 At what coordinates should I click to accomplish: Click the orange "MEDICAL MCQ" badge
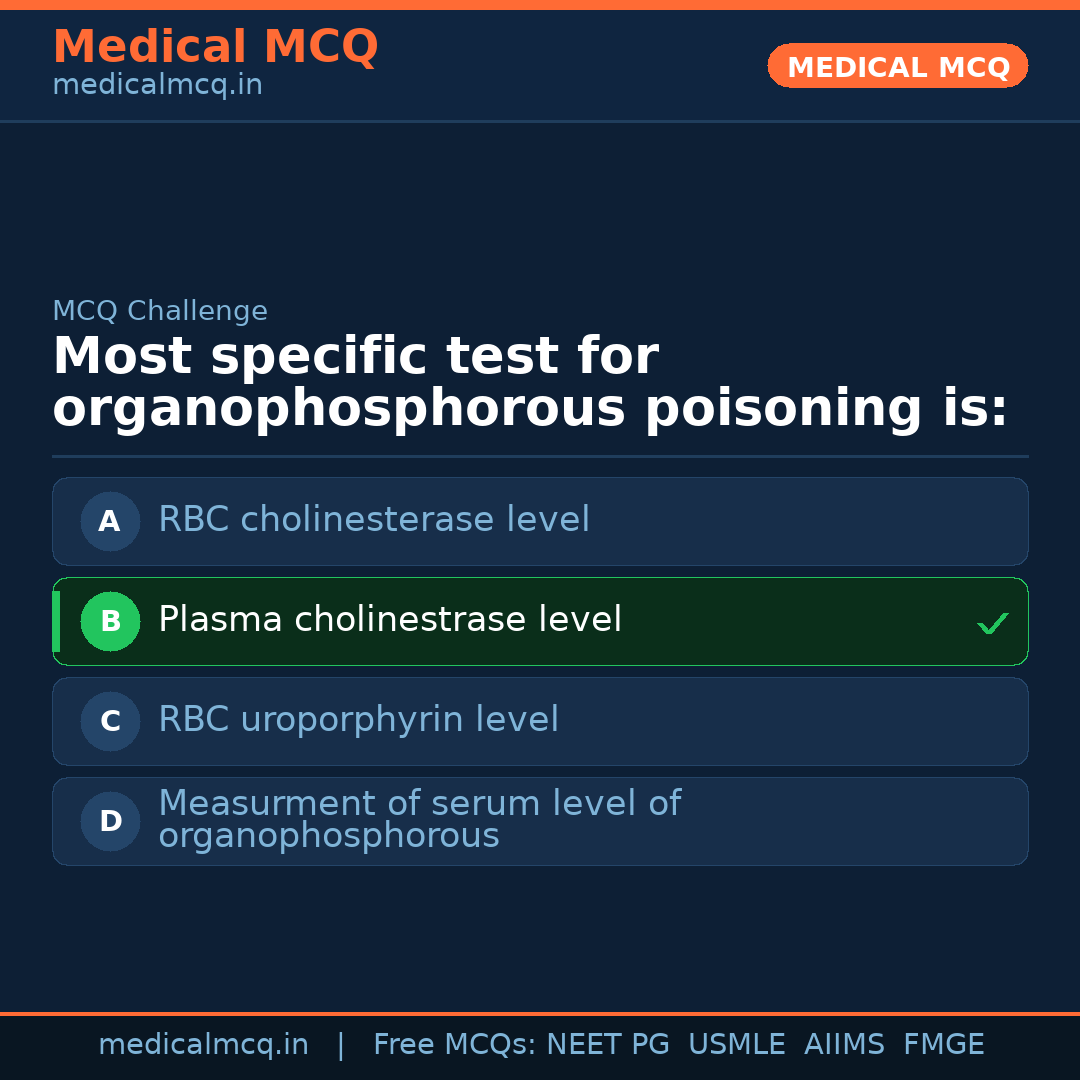[898, 66]
